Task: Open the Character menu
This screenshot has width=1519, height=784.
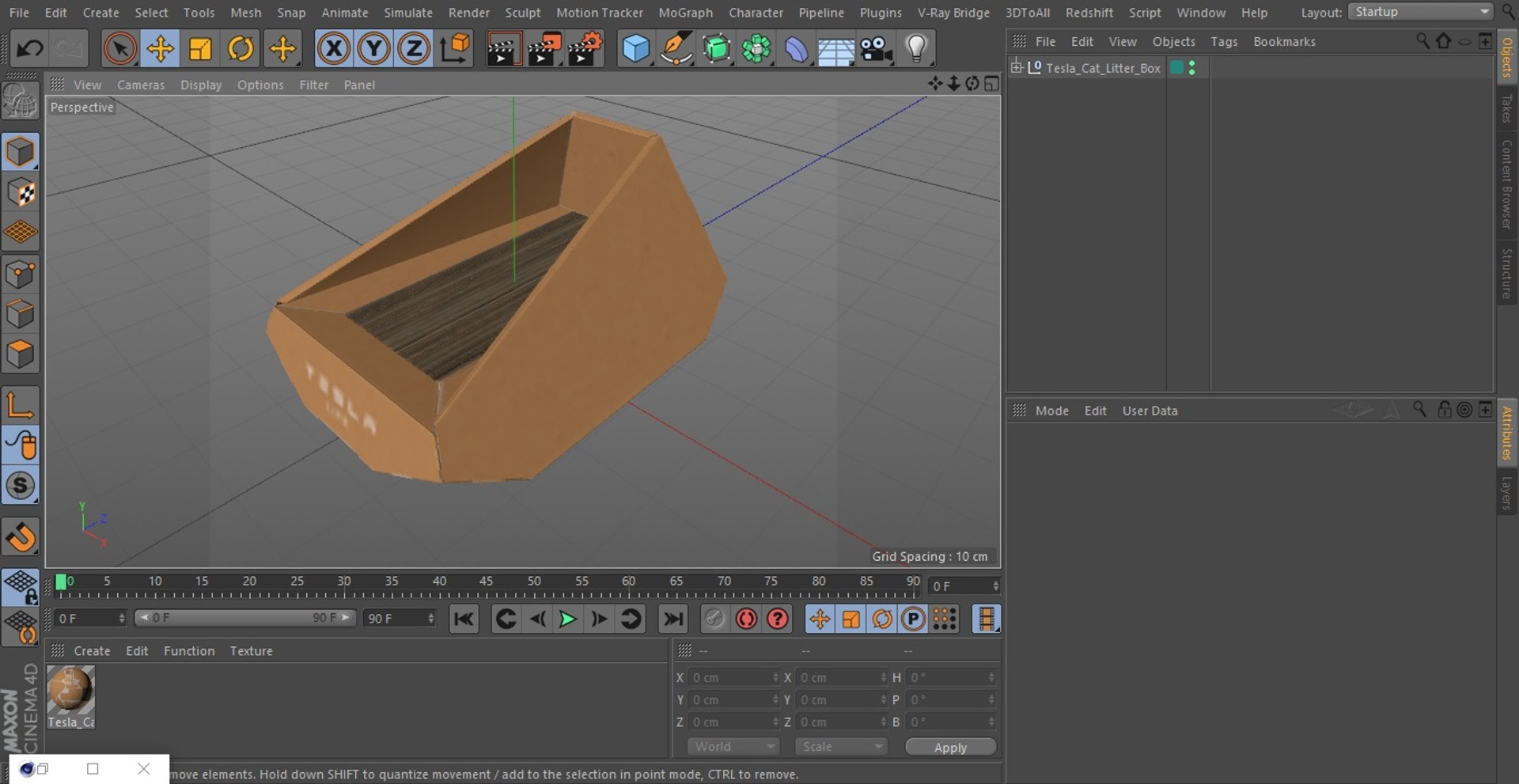Action: pos(756,13)
